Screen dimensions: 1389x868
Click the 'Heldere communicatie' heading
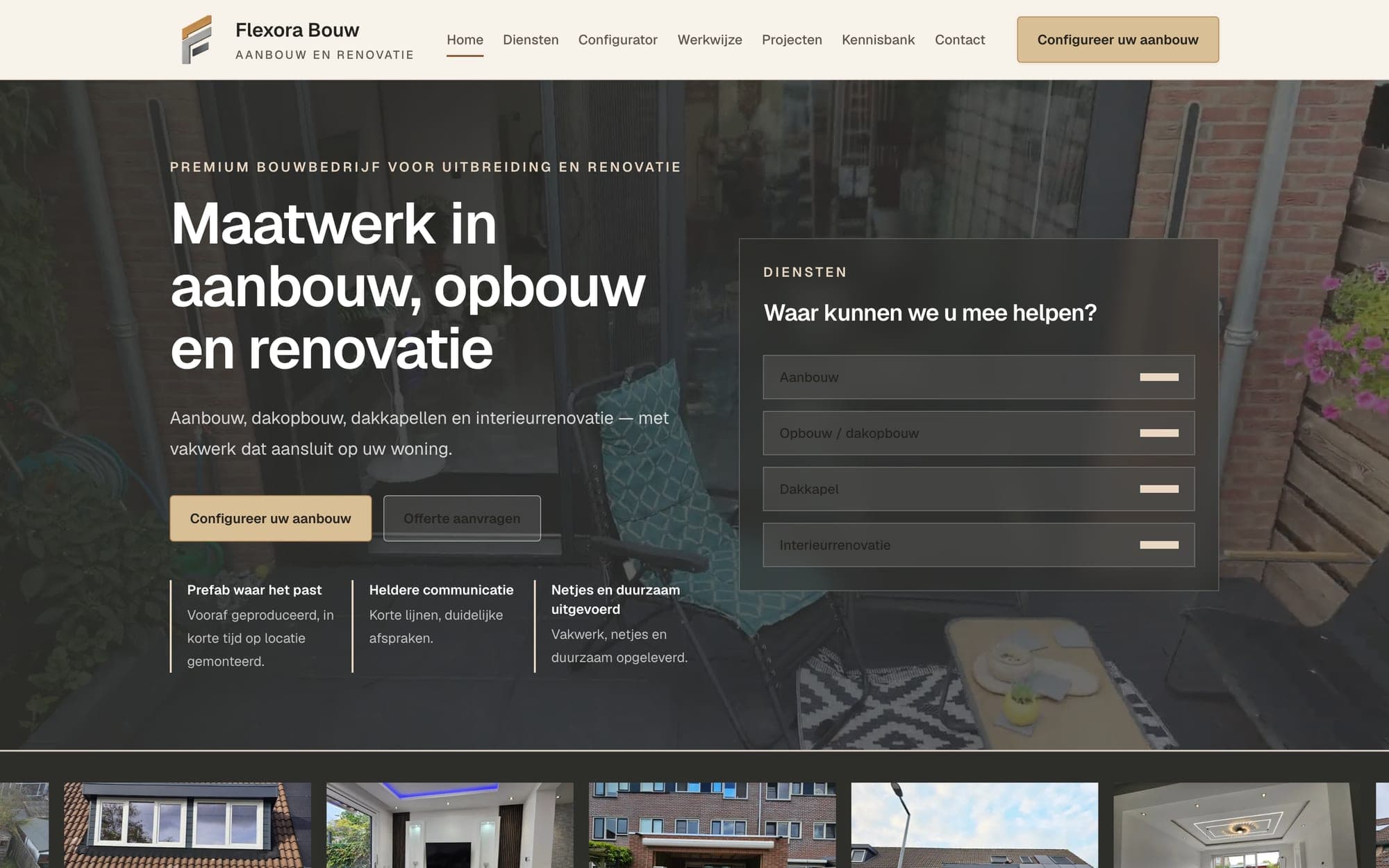tap(441, 590)
